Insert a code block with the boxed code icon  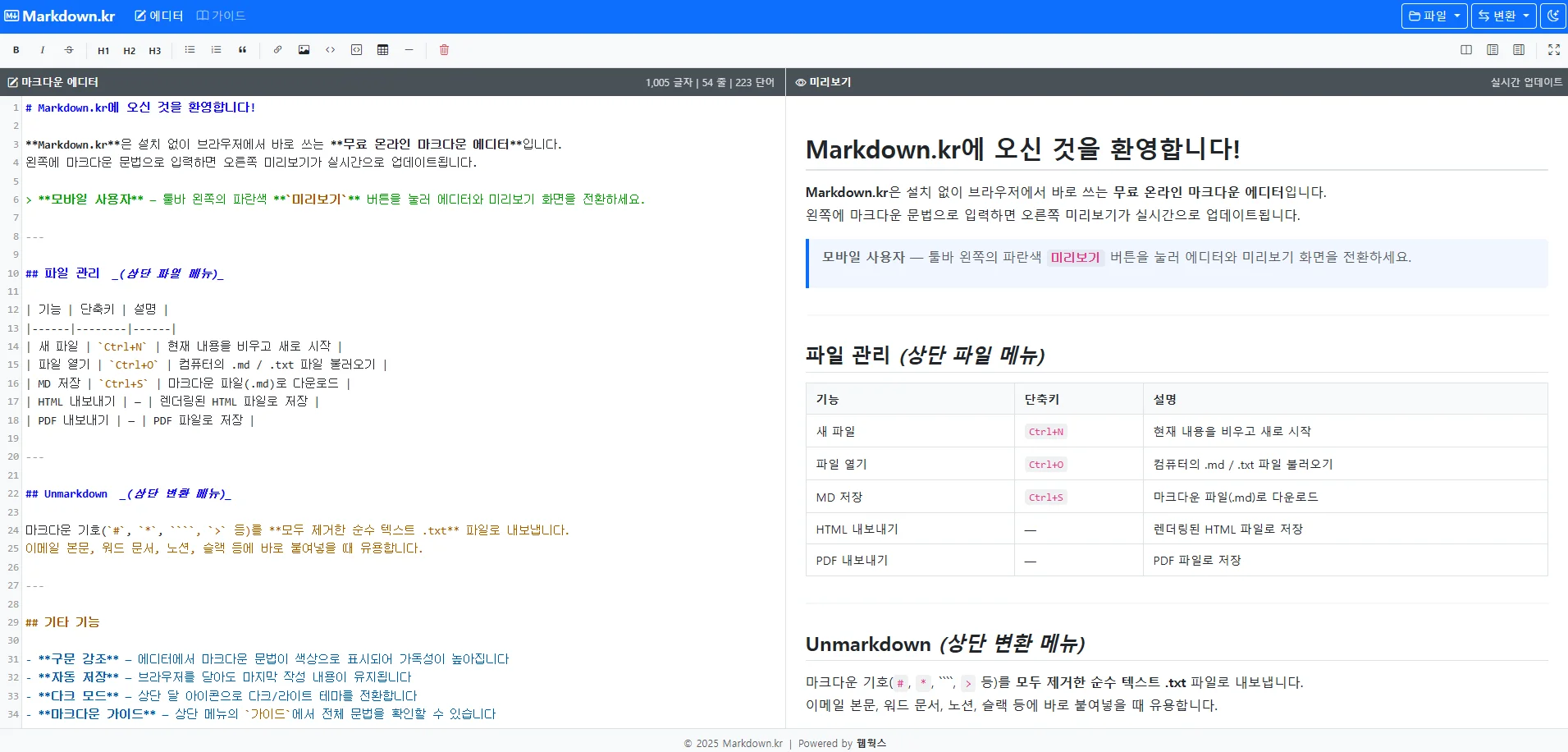pyautogui.click(x=357, y=50)
